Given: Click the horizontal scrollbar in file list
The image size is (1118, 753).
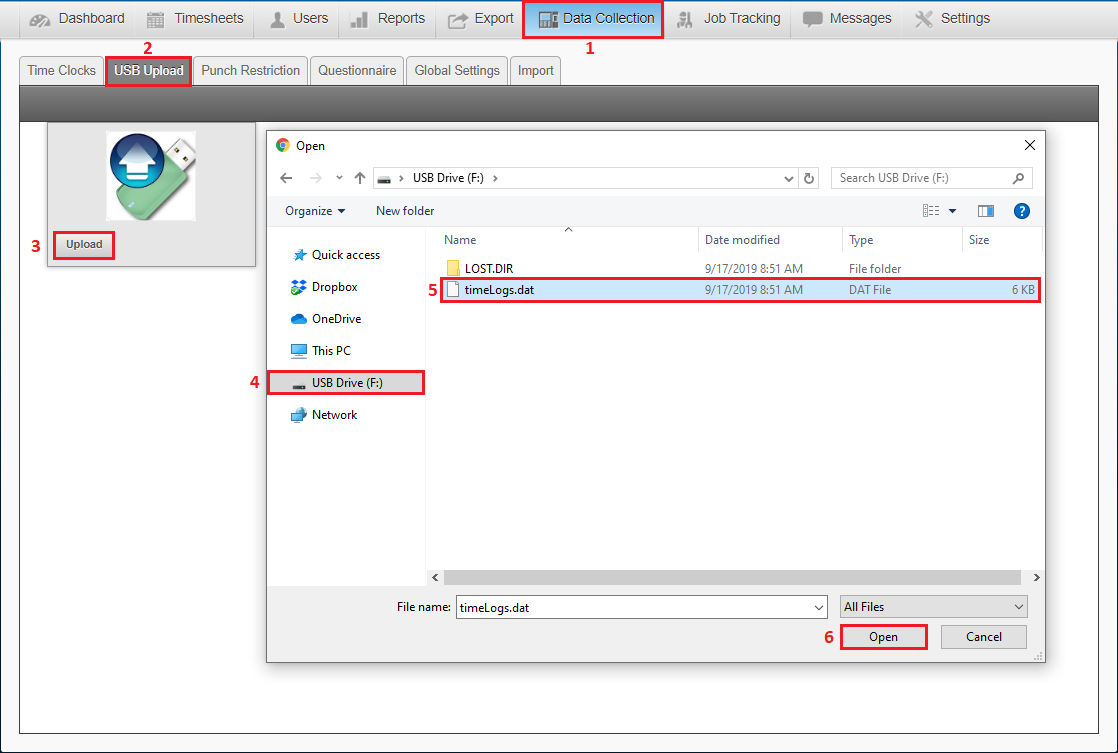Looking at the screenshot, I should pyautogui.click(x=732, y=578).
